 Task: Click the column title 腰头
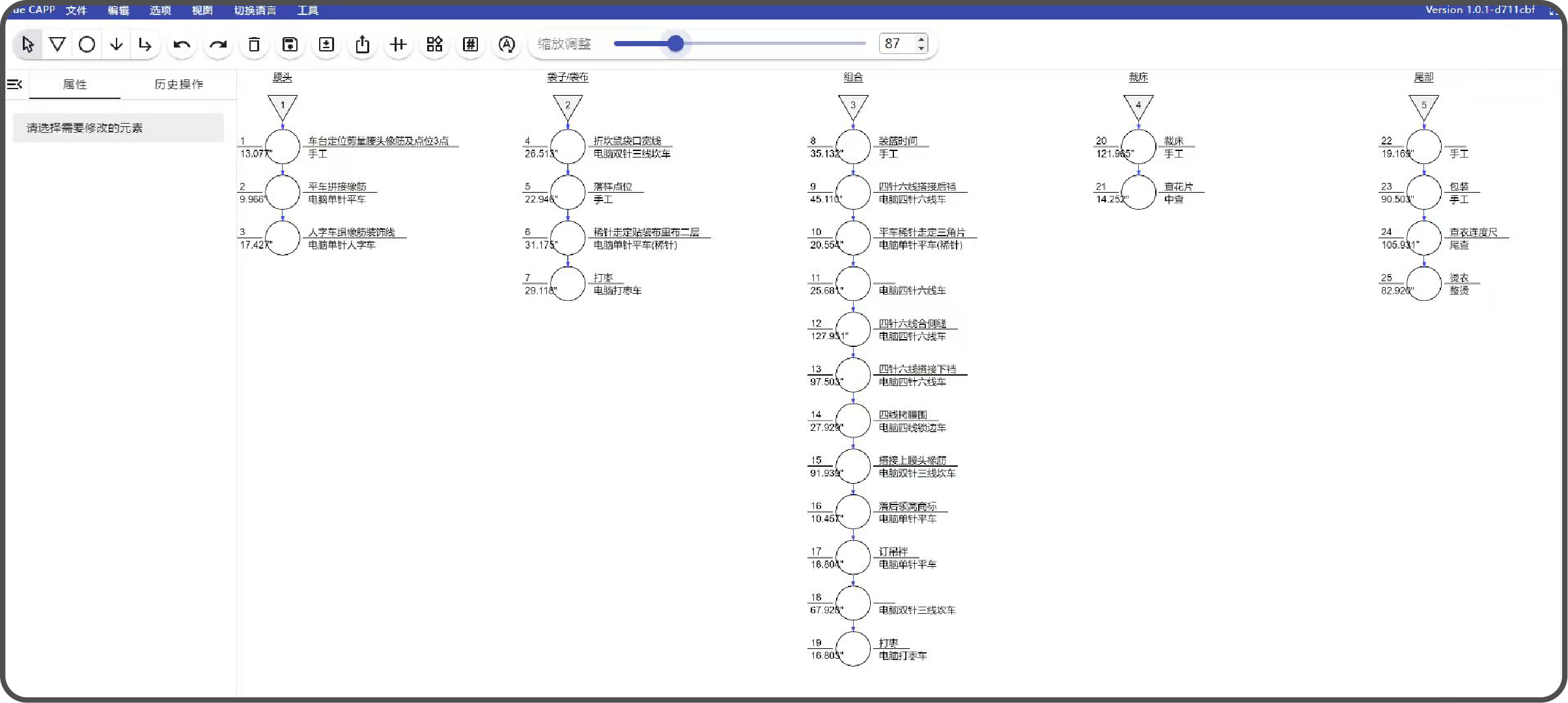(x=283, y=77)
